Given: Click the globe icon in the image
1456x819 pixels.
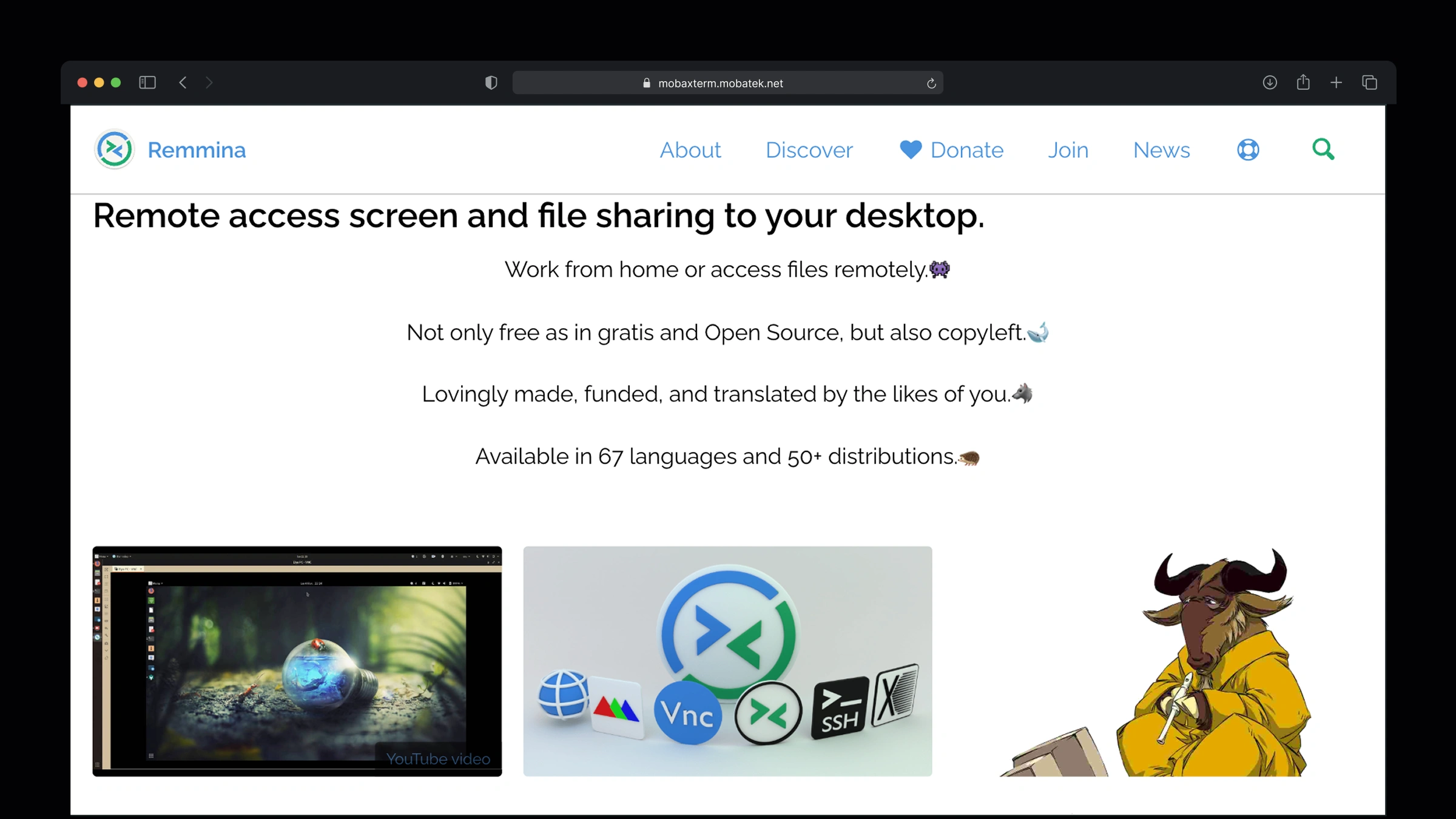Looking at the screenshot, I should point(564,694).
